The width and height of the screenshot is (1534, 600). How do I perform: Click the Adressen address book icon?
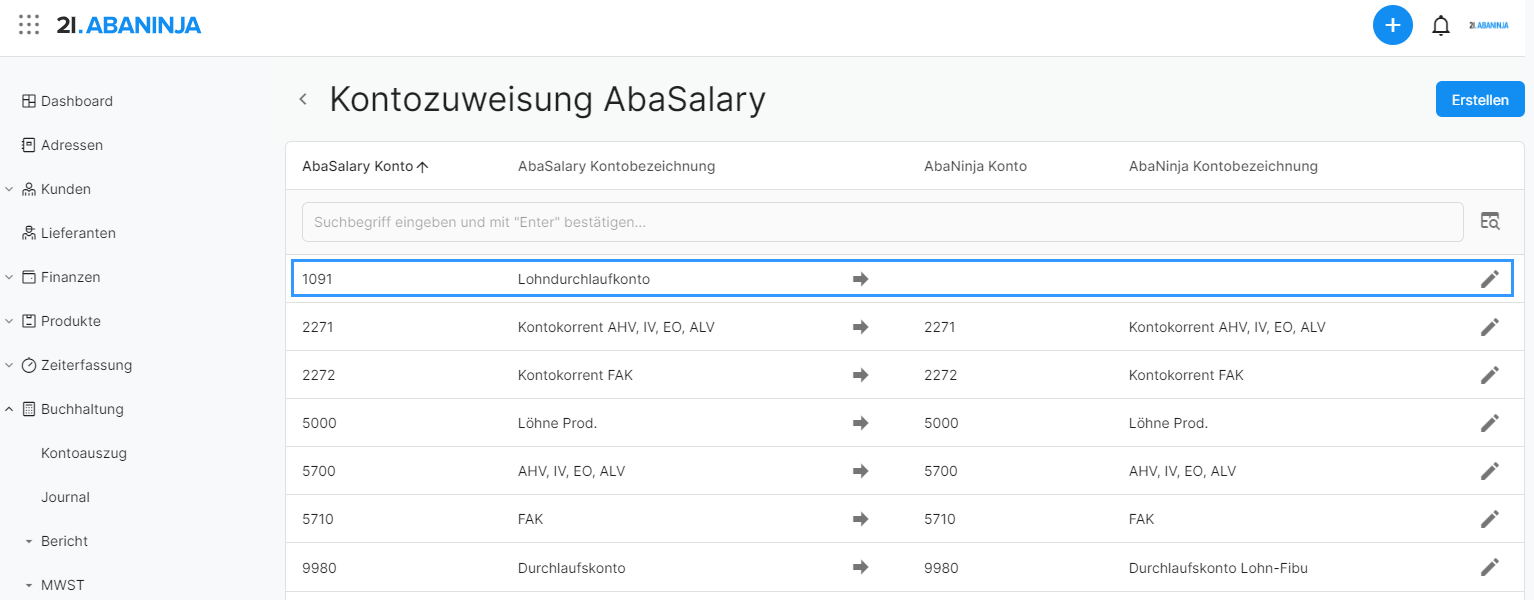pos(29,145)
